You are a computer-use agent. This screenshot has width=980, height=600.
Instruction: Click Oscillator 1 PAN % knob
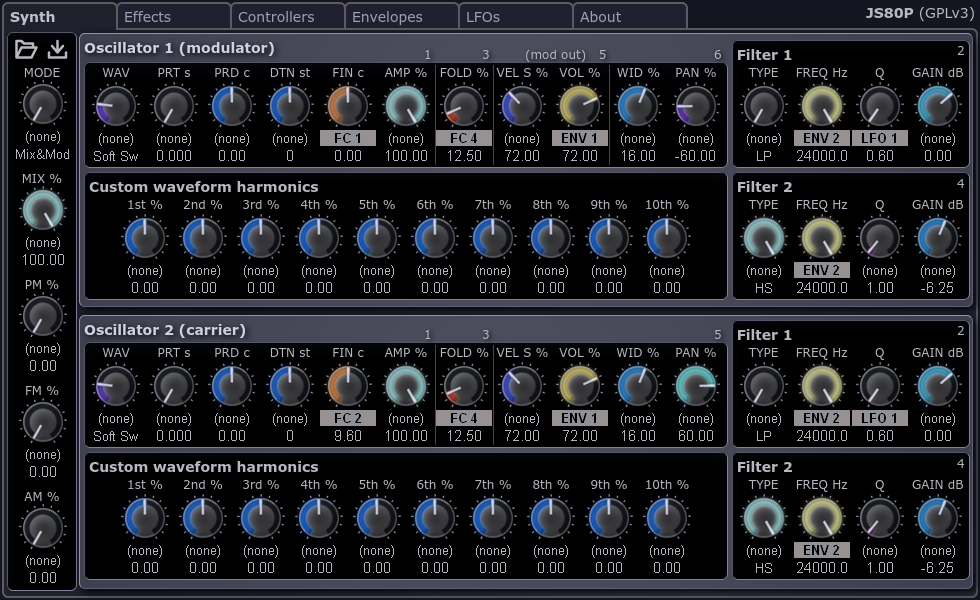(696, 106)
